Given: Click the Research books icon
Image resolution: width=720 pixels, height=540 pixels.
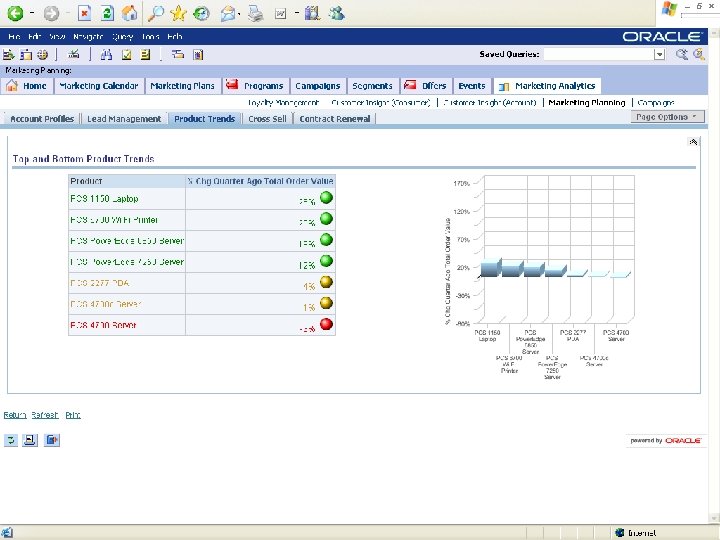Looking at the screenshot, I should [312, 13].
